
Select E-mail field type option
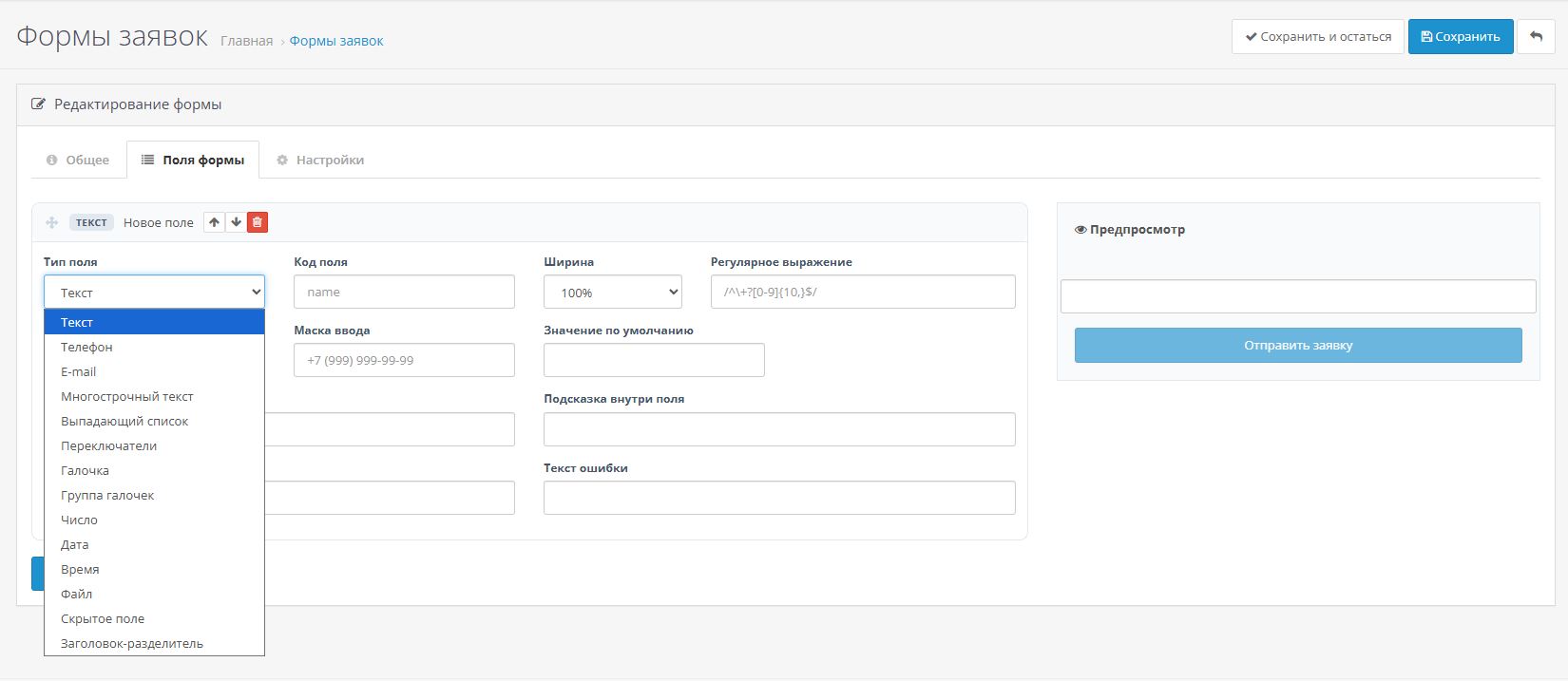pyautogui.click(x=154, y=371)
